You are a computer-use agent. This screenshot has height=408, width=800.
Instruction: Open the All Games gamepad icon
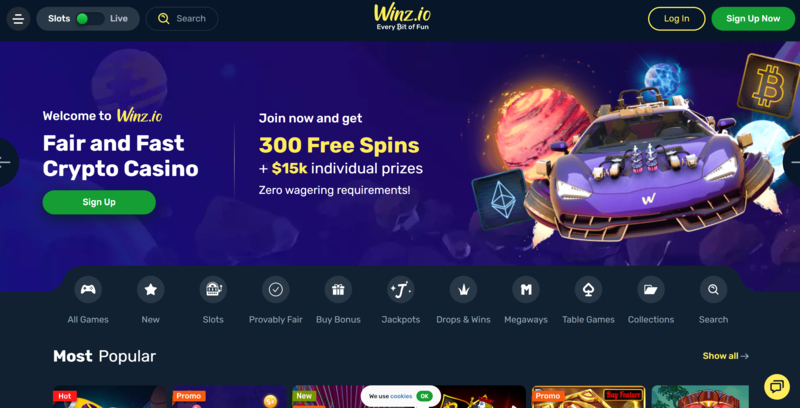click(88, 290)
